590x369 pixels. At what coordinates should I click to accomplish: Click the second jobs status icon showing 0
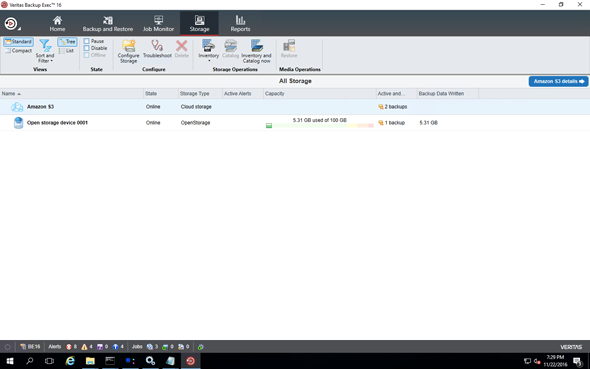point(165,347)
